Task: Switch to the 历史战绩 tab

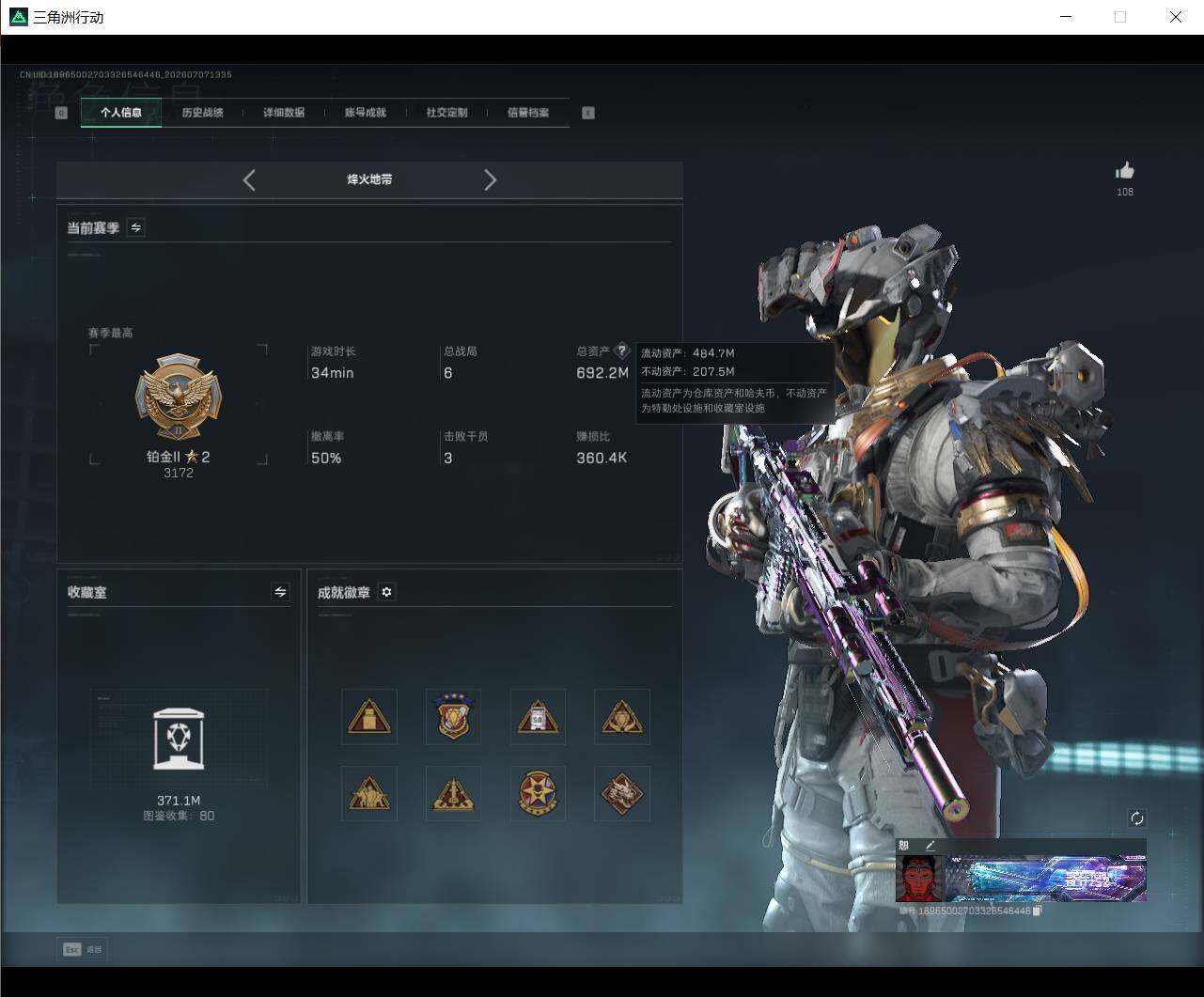Action: 202,113
